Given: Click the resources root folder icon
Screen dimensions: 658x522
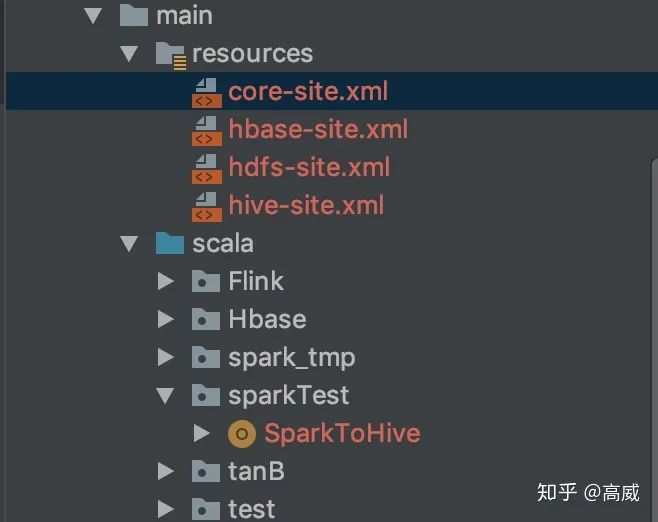Looking at the screenshot, I should (171, 55).
